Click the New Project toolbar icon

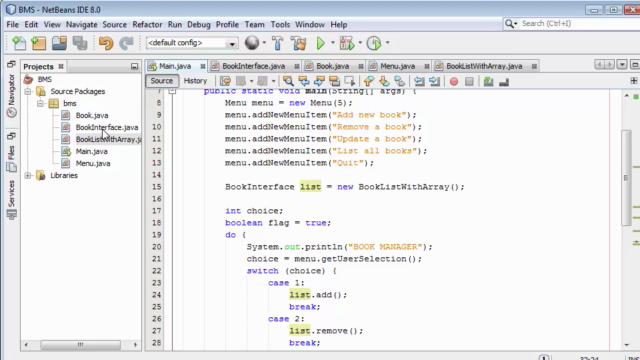pos(39,43)
